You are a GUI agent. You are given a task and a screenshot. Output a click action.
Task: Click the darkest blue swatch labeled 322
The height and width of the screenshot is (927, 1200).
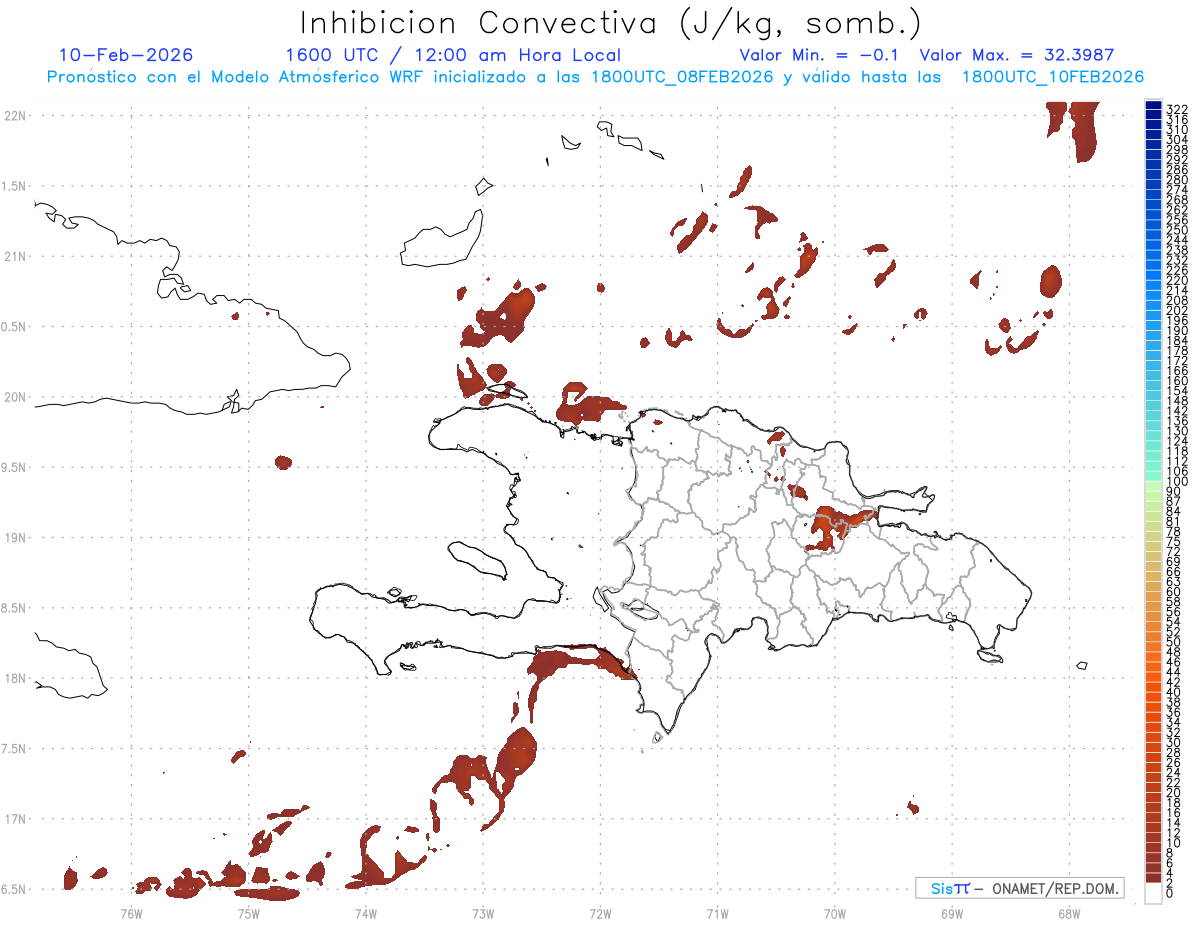[x=1153, y=106]
